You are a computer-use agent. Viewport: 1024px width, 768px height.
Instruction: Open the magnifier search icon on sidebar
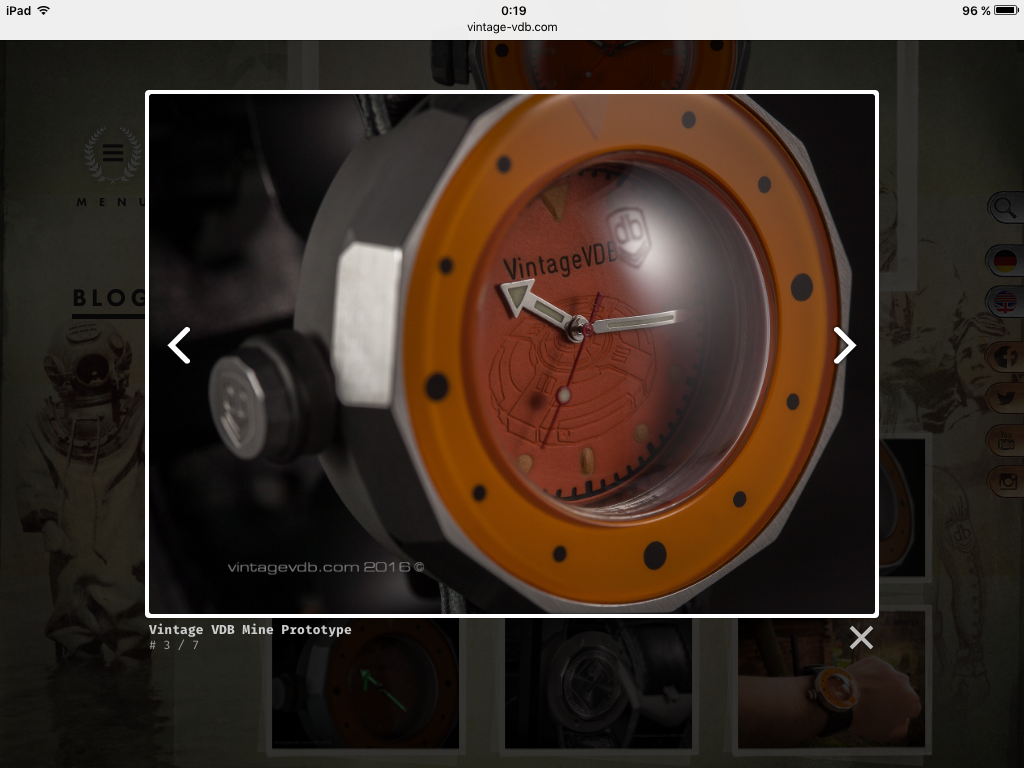click(x=1005, y=208)
